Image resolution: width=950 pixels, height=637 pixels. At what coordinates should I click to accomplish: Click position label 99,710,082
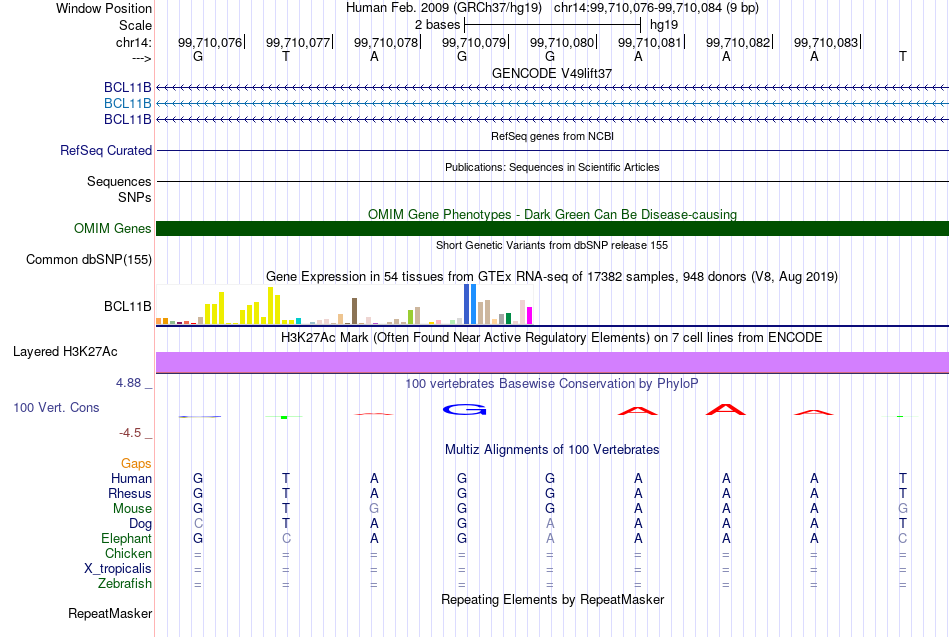[x=738, y=42]
